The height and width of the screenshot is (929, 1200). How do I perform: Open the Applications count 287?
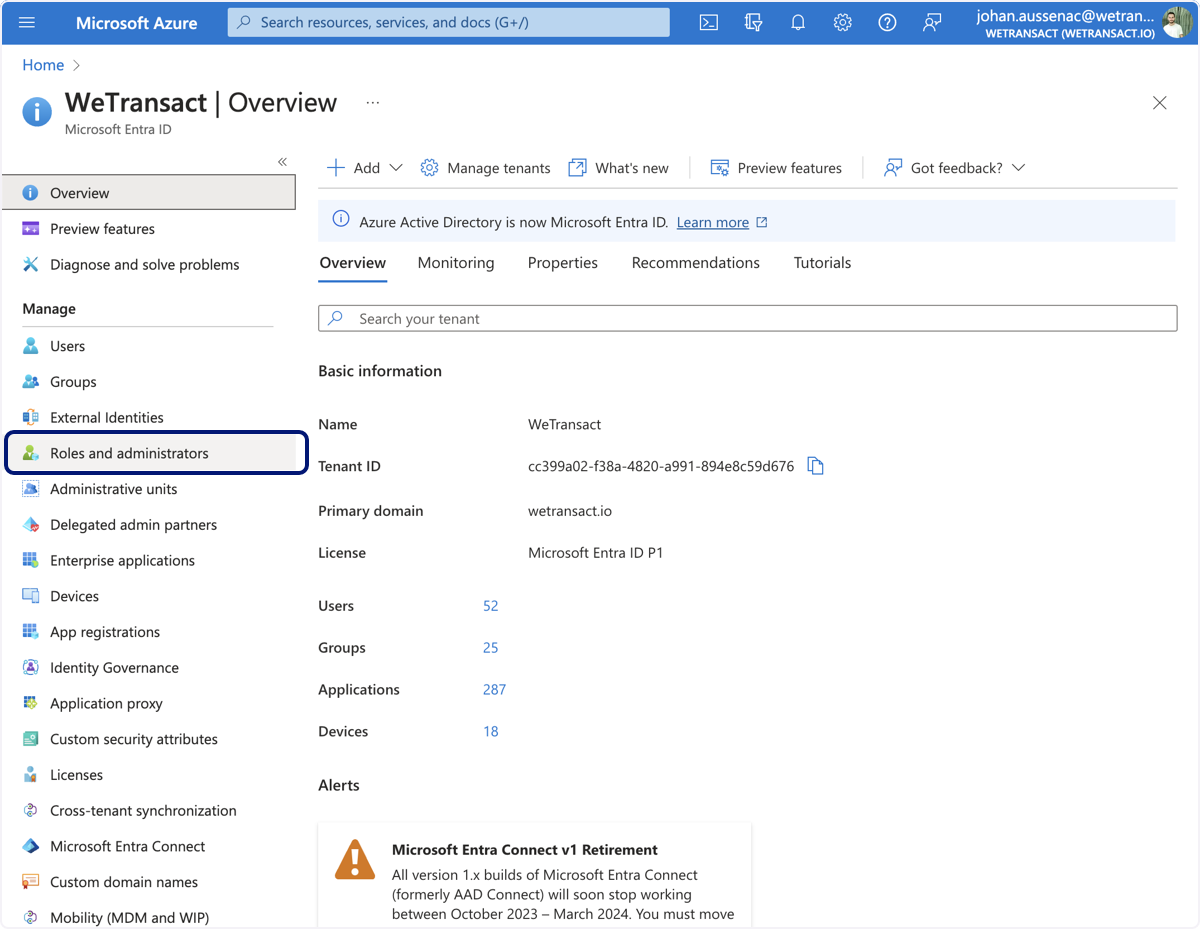click(x=494, y=690)
